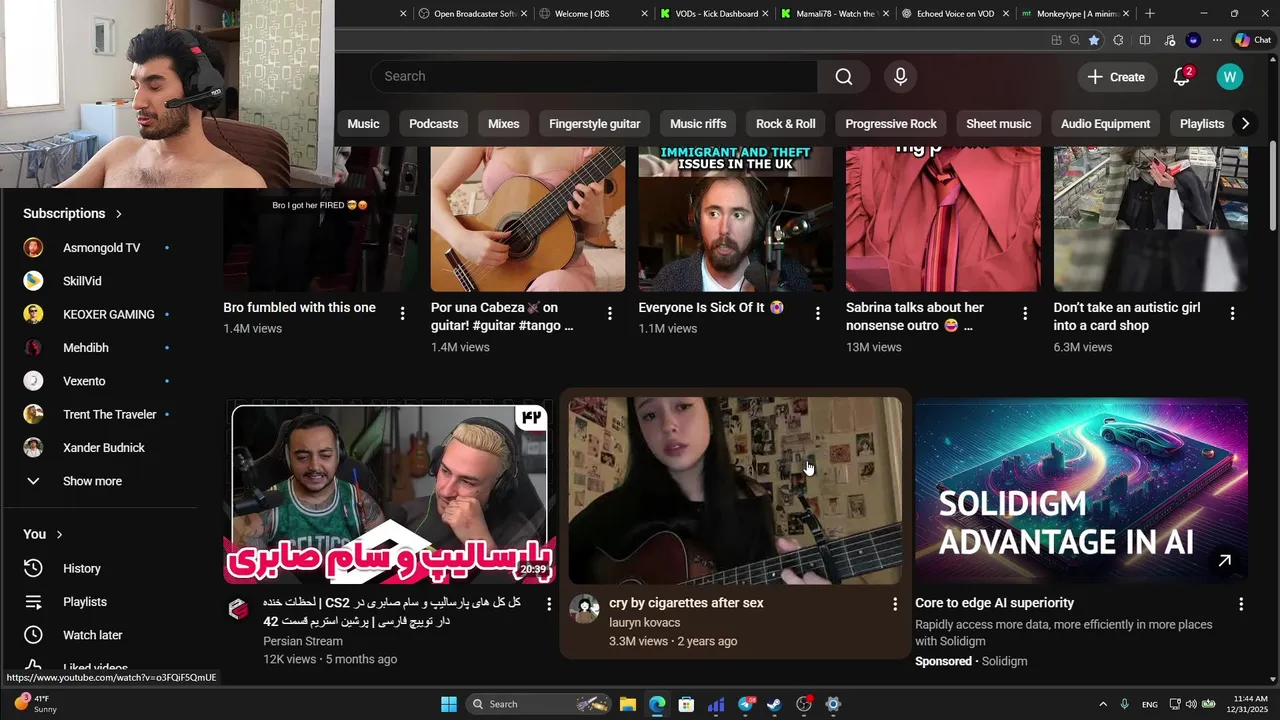Screen dimensions: 1280x720
Task: Open a new browser tab
Action: click(x=1150, y=14)
